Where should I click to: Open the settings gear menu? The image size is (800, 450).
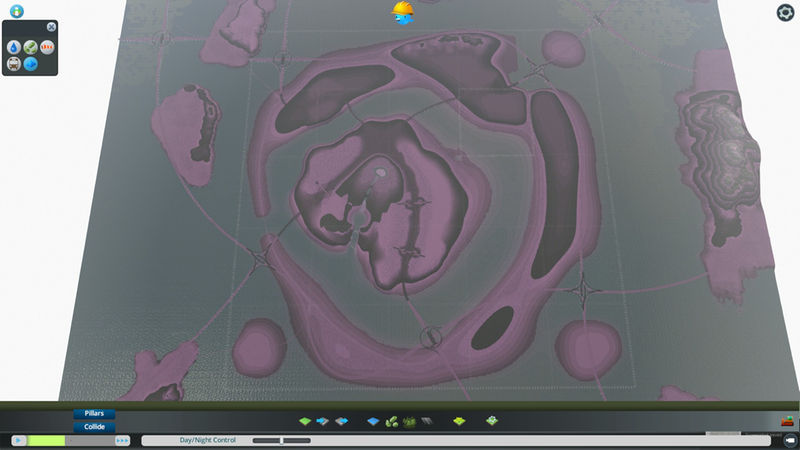pos(785,13)
